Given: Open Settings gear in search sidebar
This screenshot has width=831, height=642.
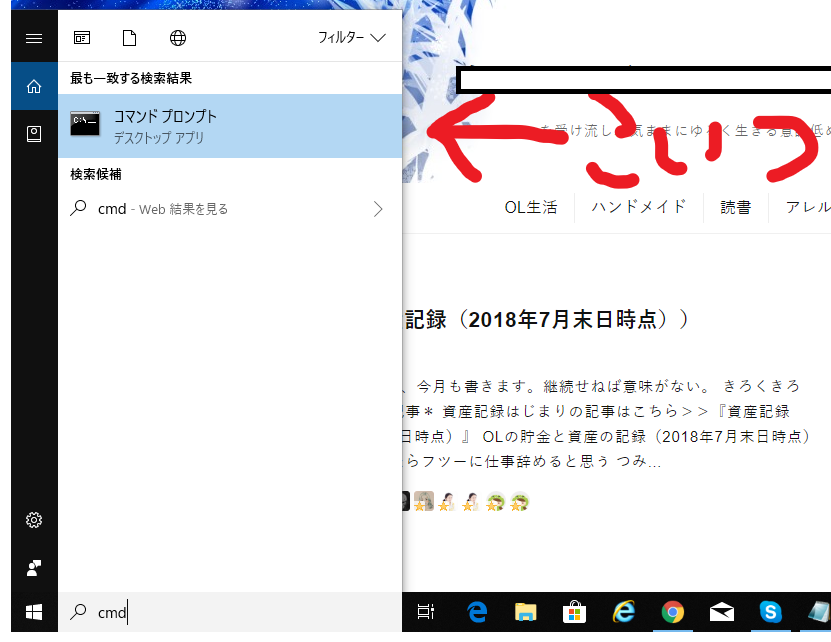Looking at the screenshot, I should tap(34, 520).
